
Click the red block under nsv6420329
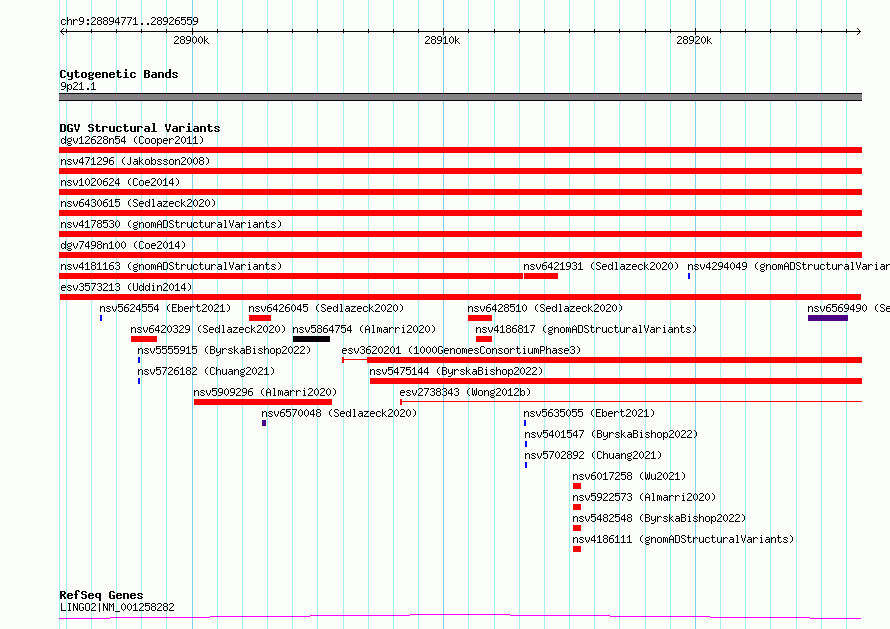pyautogui.click(x=144, y=339)
